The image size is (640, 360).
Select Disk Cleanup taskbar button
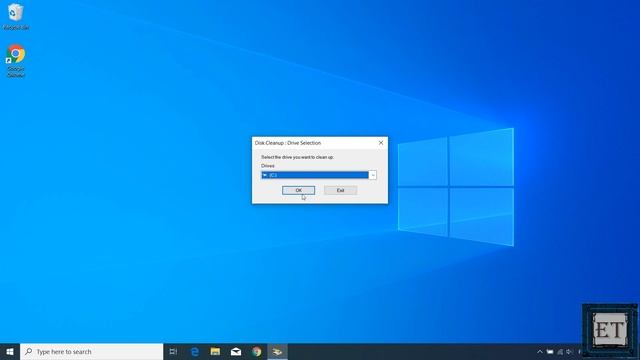tap(278, 351)
